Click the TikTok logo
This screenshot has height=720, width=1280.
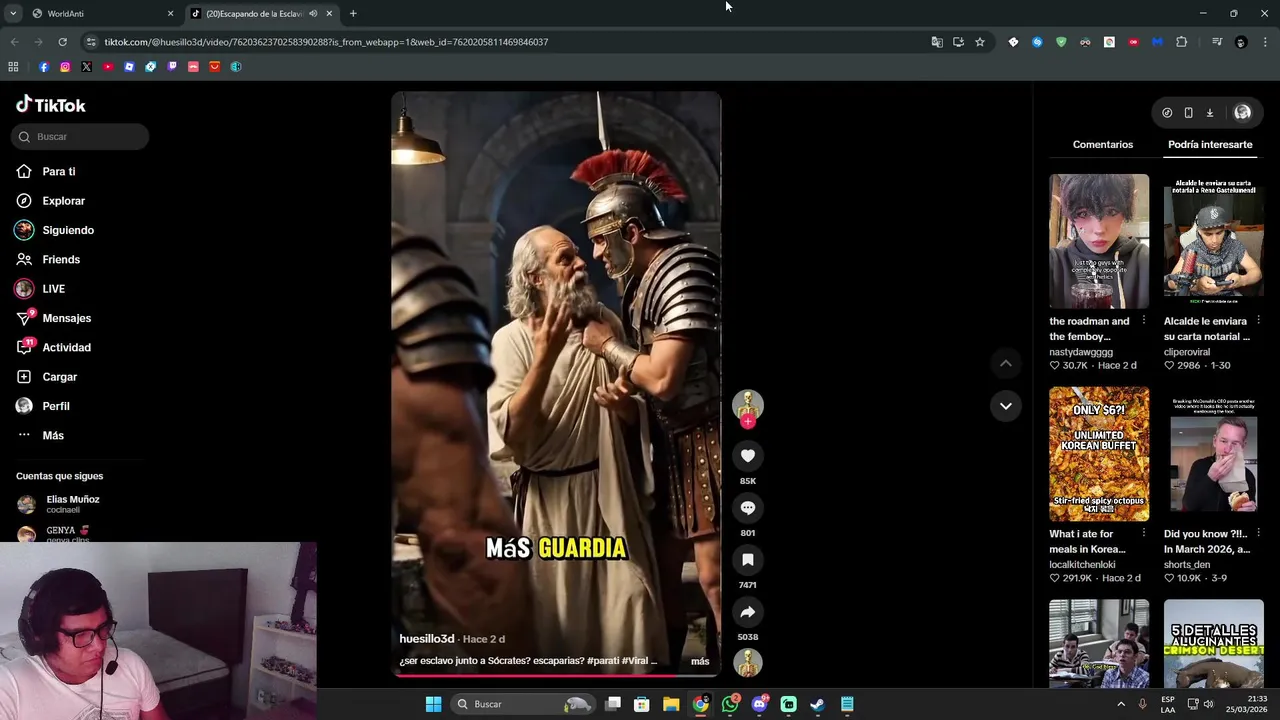[51, 105]
